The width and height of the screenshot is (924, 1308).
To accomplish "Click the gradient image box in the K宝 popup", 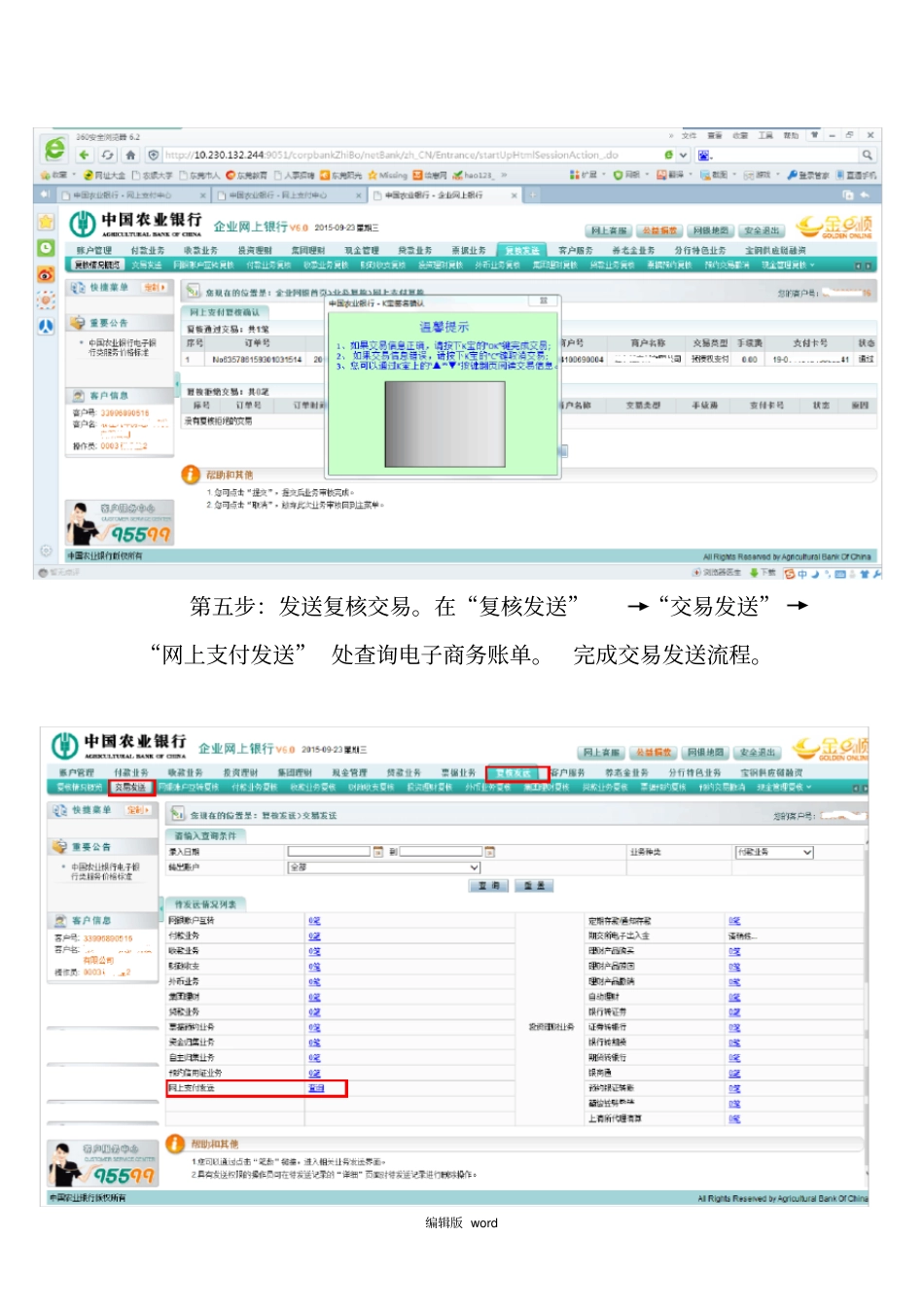I will pos(445,425).
